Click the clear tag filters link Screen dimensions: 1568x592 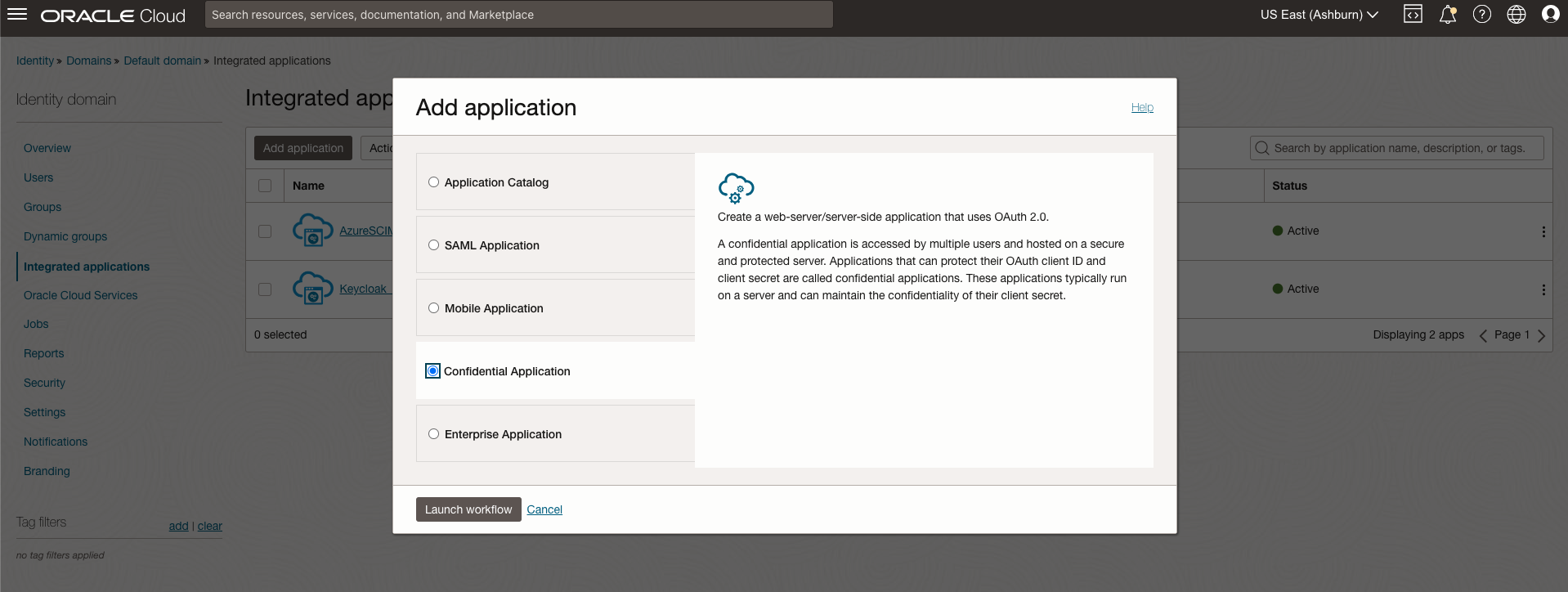point(210,526)
